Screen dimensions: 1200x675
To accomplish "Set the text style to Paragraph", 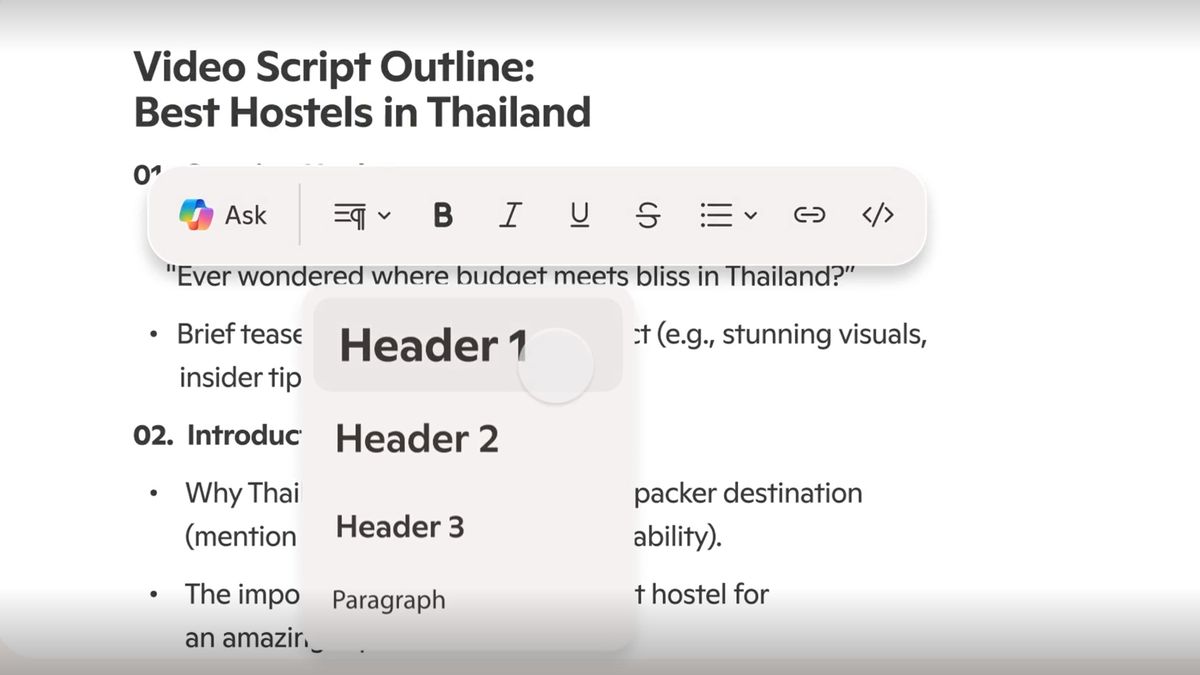I will (x=388, y=600).
